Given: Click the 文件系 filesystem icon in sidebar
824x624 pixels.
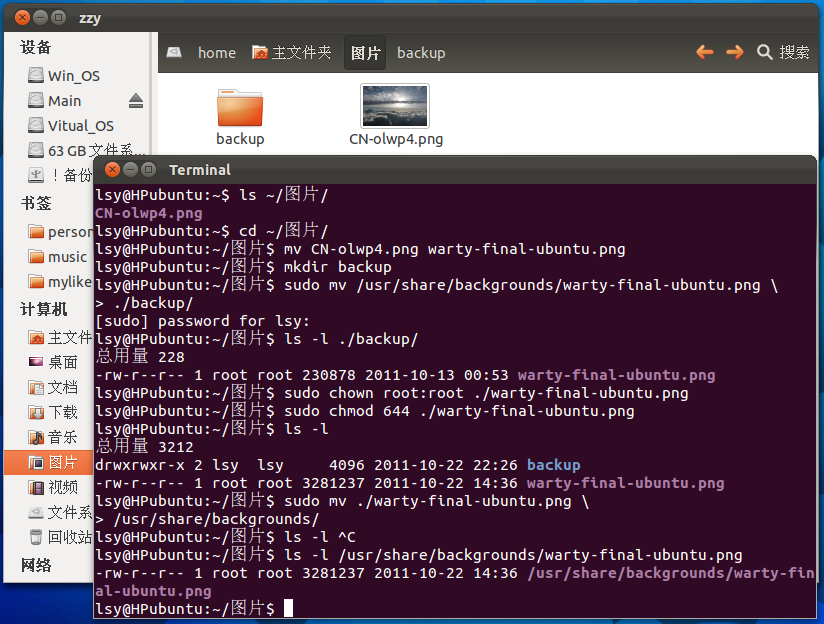Looking at the screenshot, I should tap(36, 512).
